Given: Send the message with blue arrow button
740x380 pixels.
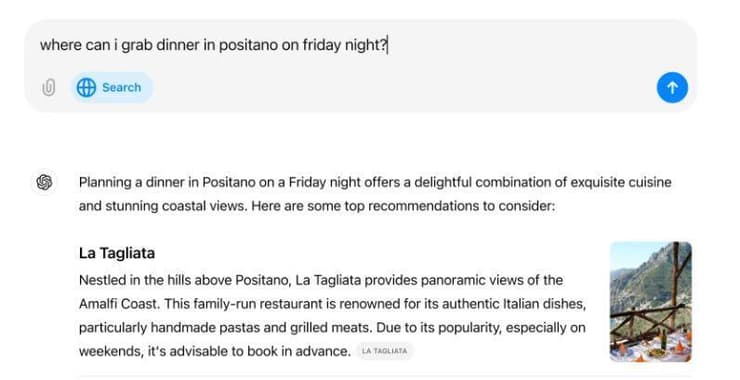Looking at the screenshot, I should coord(672,87).
